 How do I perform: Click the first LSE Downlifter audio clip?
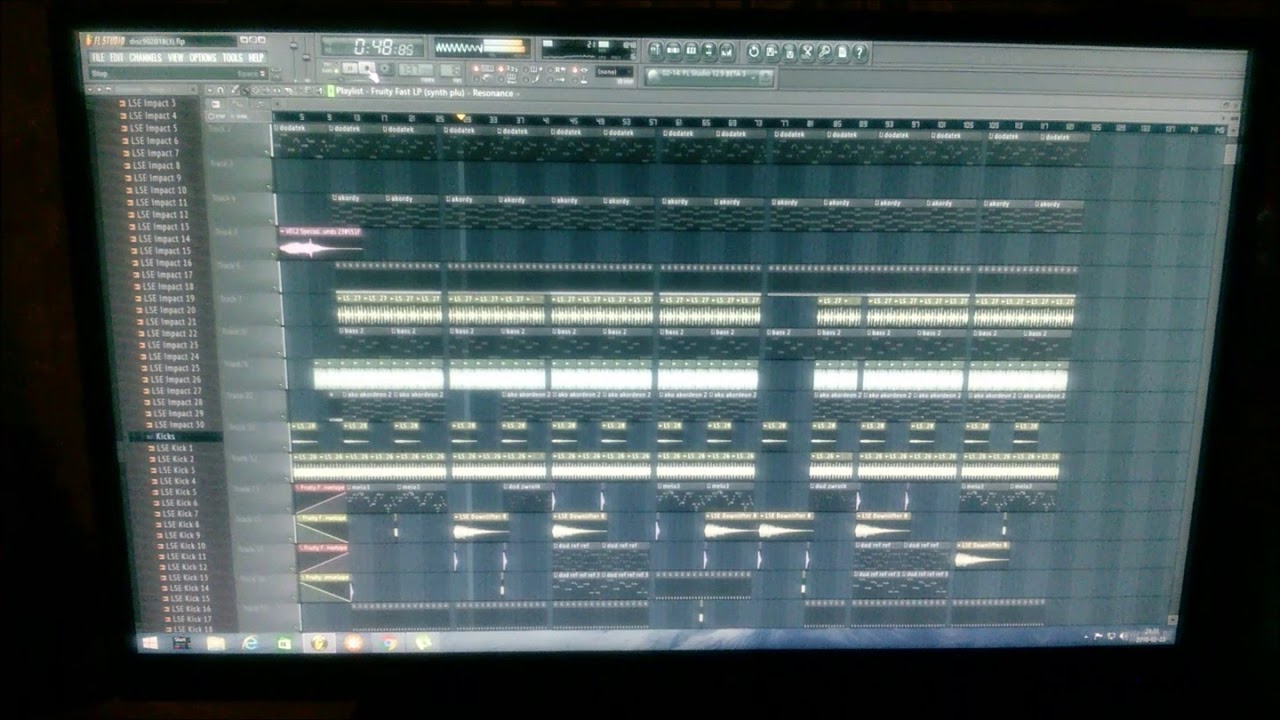(481, 527)
